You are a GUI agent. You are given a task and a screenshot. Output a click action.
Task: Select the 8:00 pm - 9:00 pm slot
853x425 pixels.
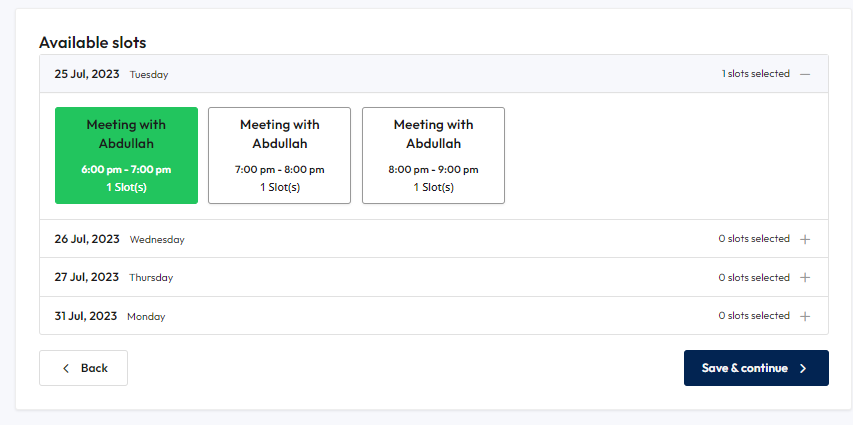pos(434,156)
